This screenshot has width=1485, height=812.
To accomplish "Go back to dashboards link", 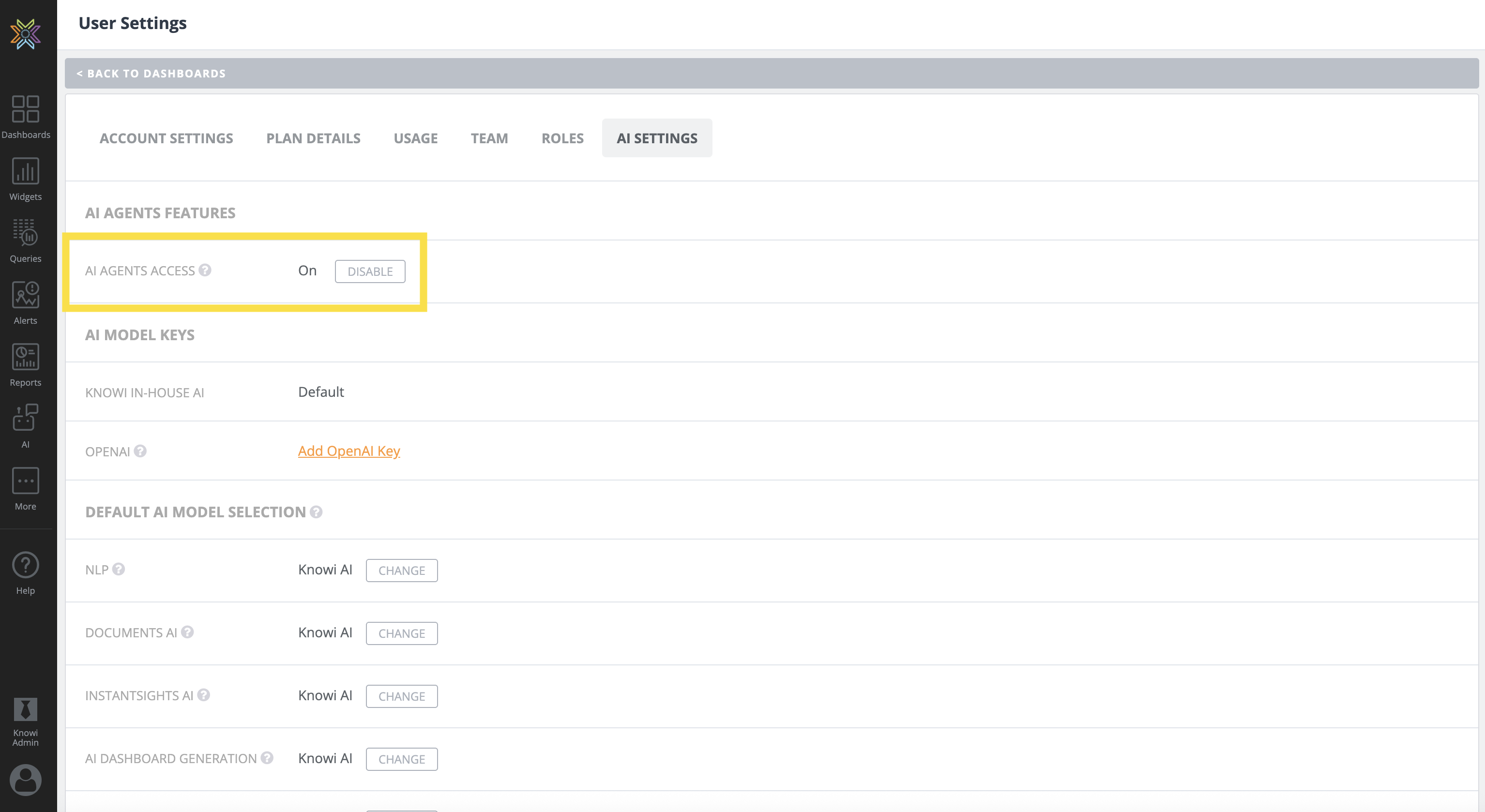I will (x=151, y=73).
